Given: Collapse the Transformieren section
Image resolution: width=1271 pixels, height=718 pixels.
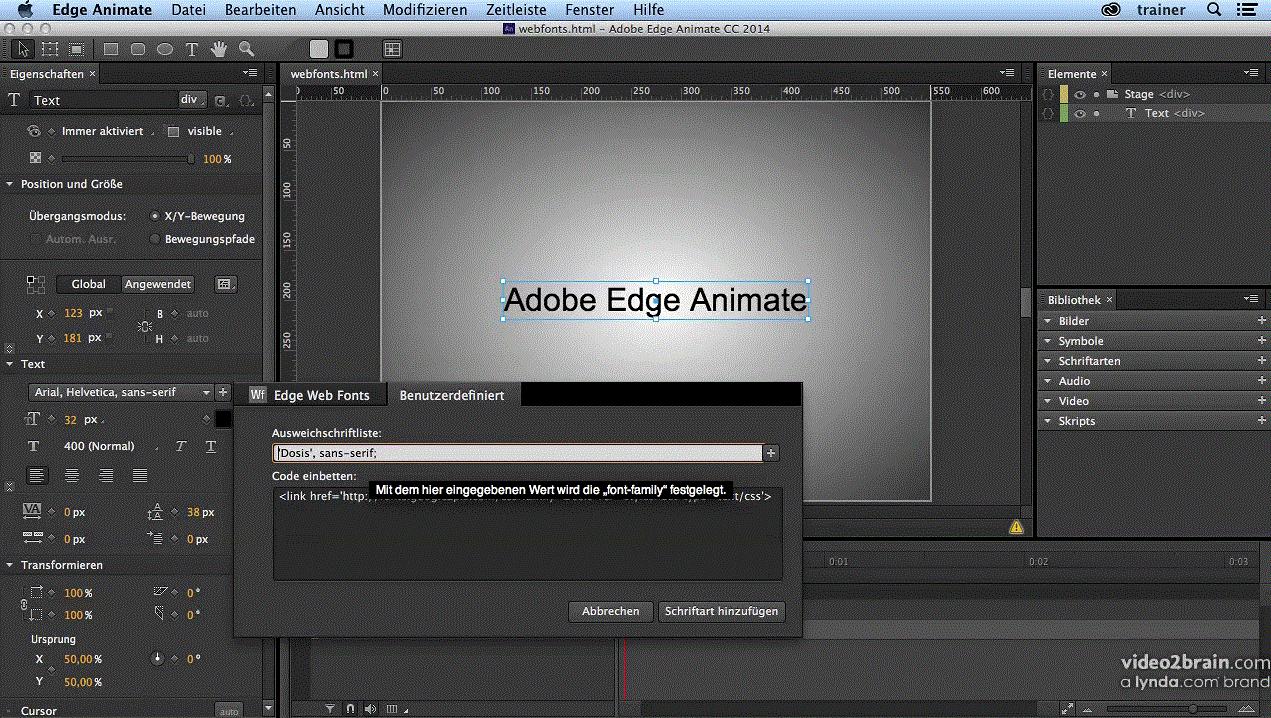Looking at the screenshot, I should point(10,565).
